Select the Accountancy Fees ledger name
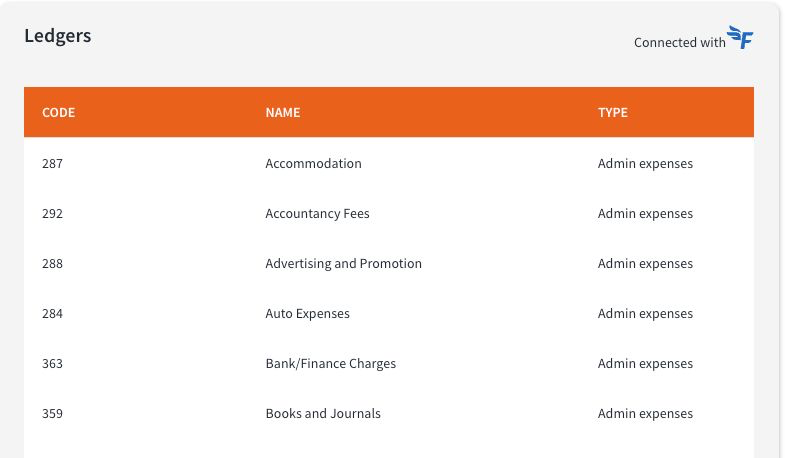The height and width of the screenshot is (458, 785). [317, 213]
